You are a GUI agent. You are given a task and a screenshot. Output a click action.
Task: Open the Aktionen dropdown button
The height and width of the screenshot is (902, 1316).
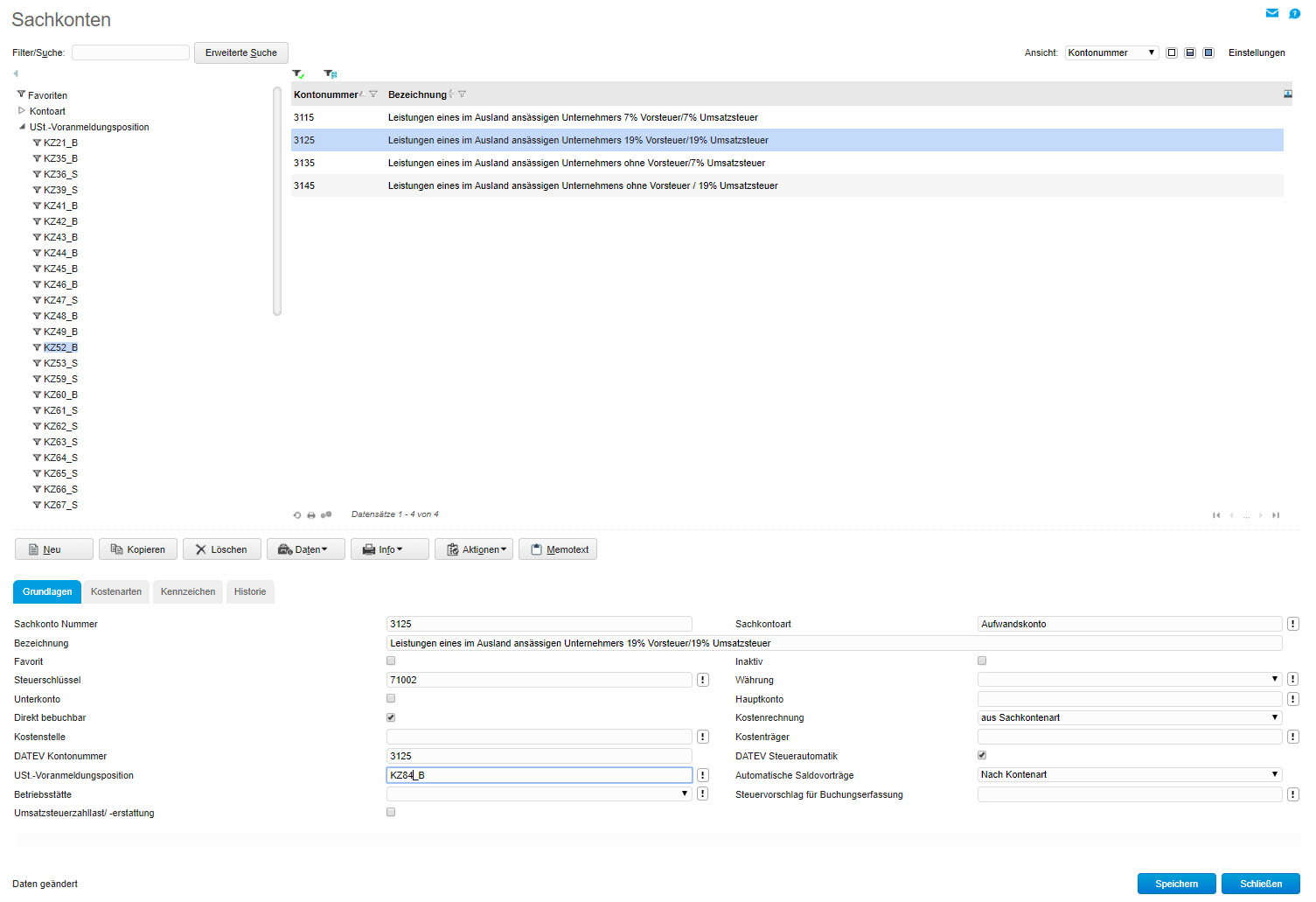click(474, 549)
